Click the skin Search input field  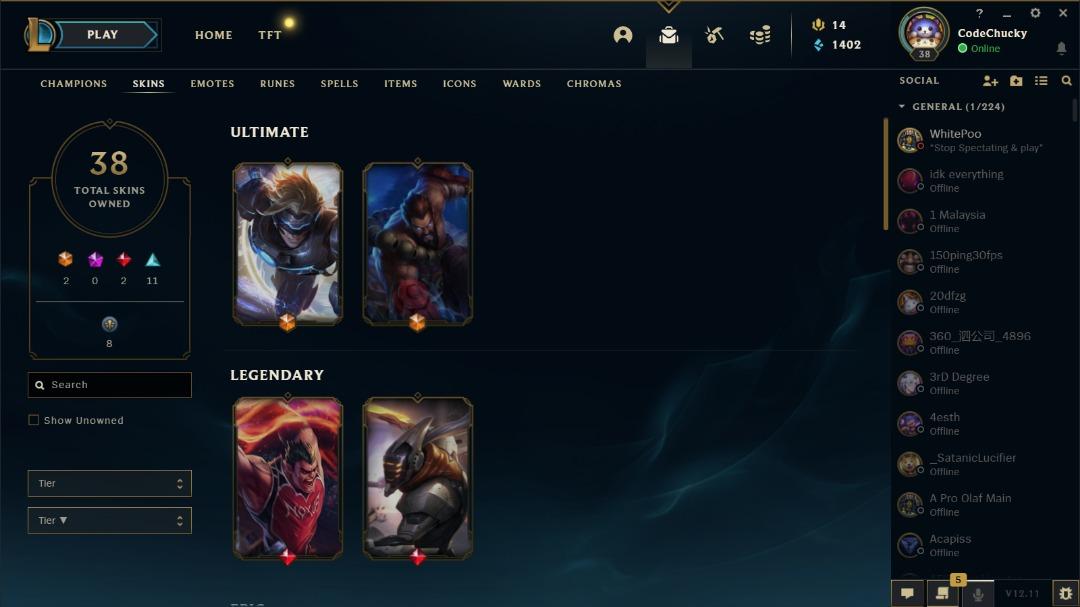[x=110, y=384]
